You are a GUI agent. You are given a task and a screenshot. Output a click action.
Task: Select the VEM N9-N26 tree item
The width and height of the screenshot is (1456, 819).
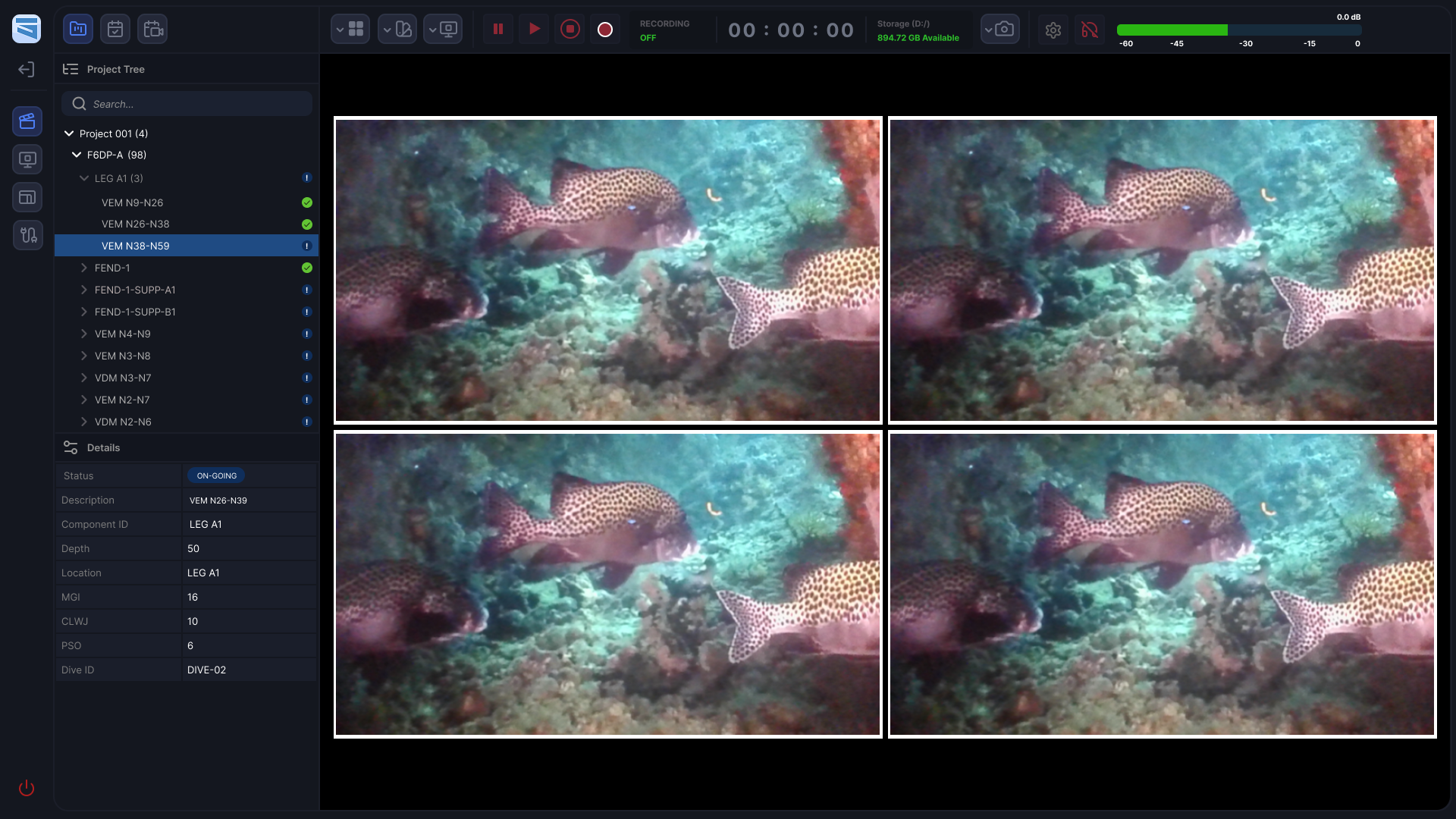pos(133,202)
